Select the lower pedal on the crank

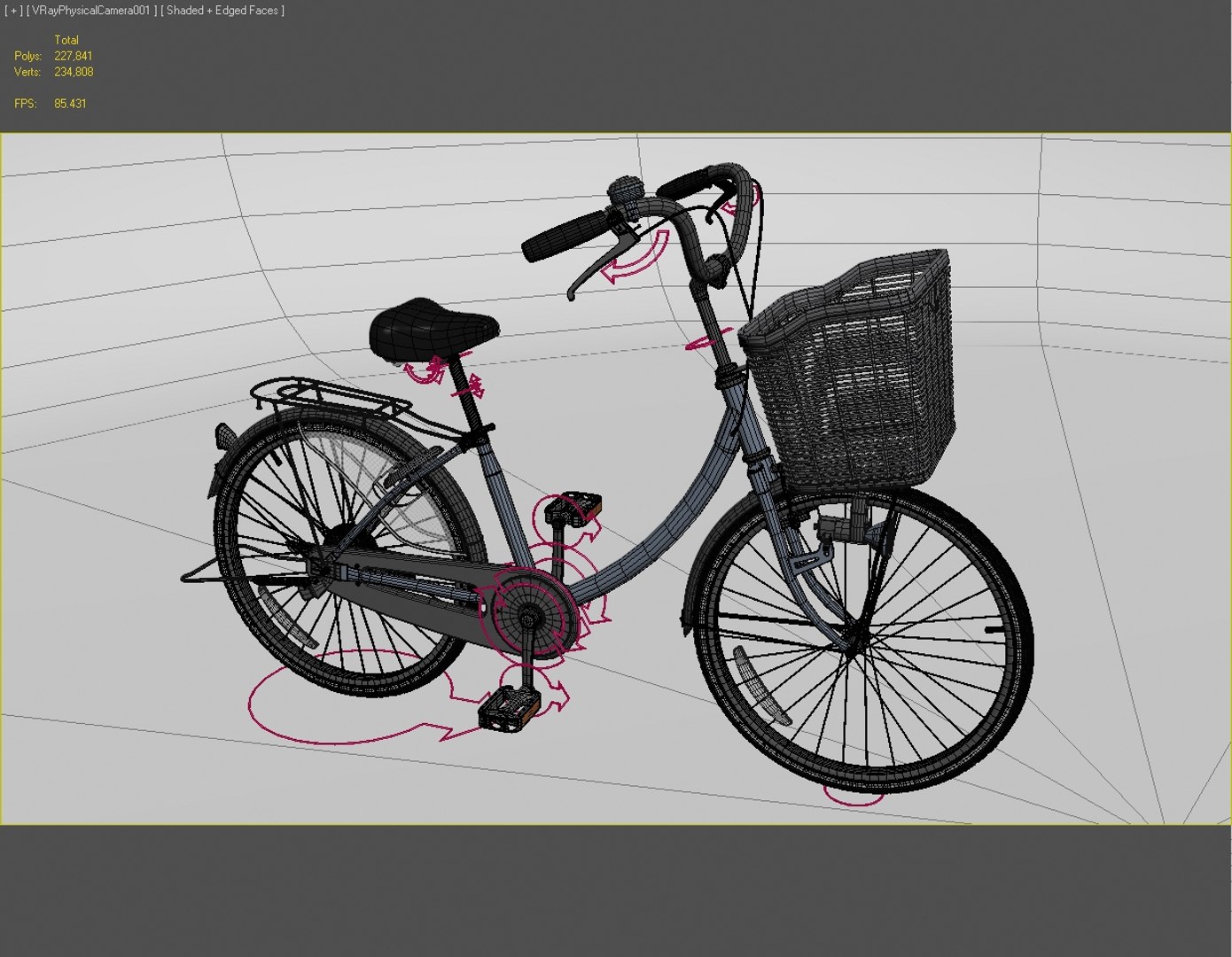510,708
